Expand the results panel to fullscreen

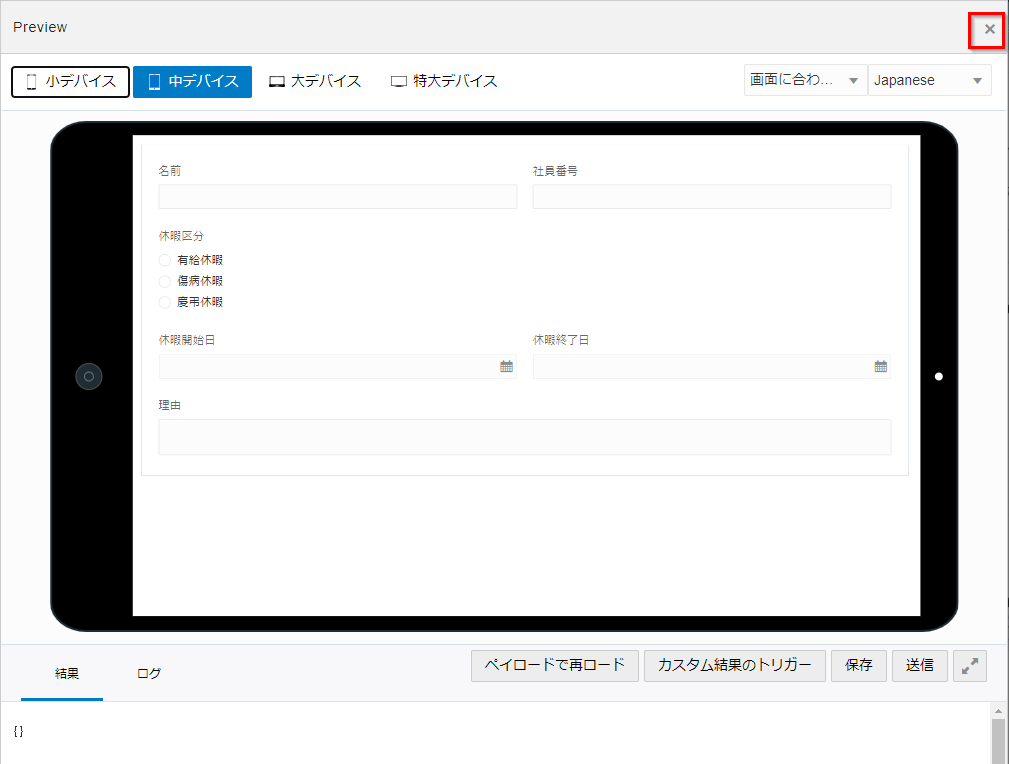click(x=970, y=666)
